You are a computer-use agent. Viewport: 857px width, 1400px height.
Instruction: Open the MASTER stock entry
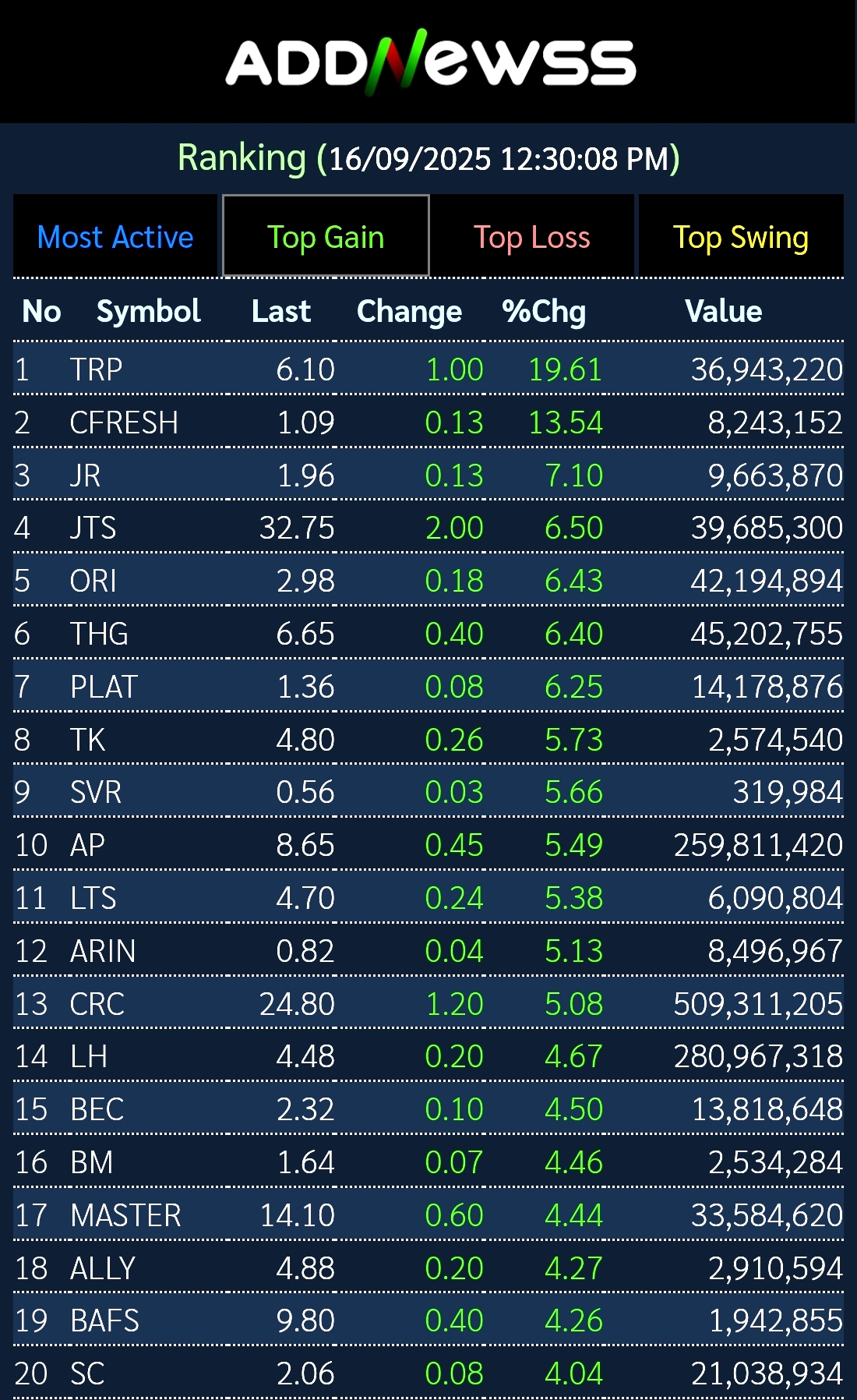click(125, 1215)
